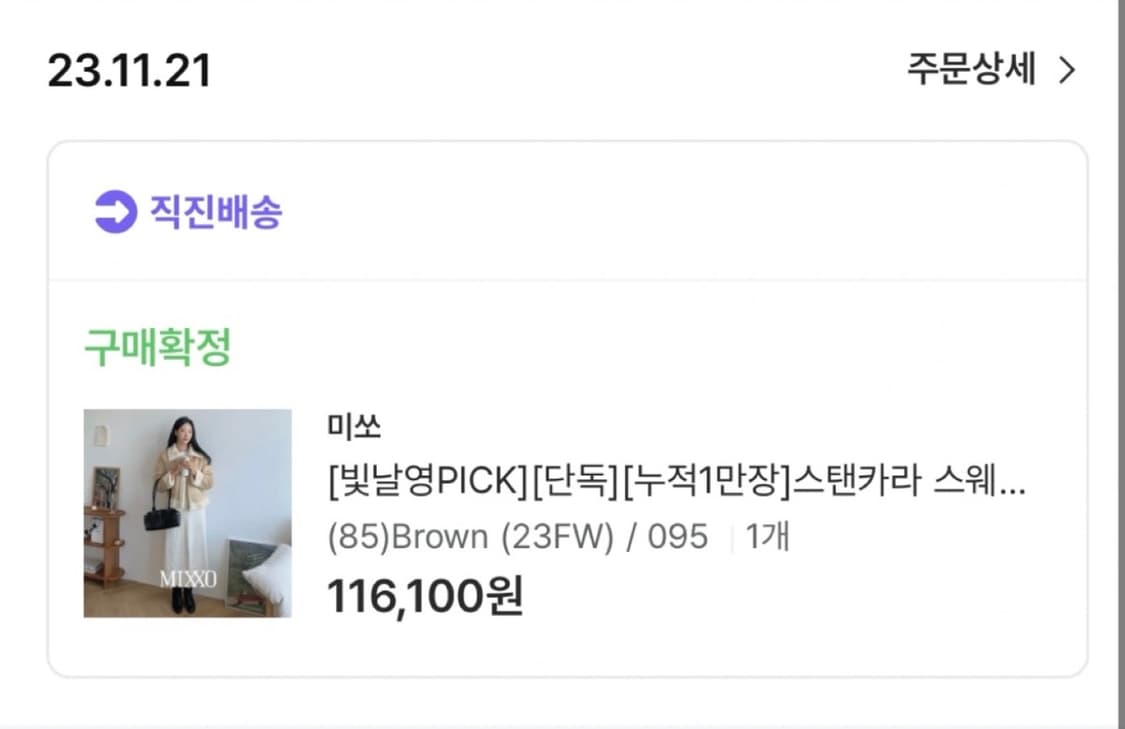
Task: Click the dark scrollbar strip at right edge
Action: 1120,364
